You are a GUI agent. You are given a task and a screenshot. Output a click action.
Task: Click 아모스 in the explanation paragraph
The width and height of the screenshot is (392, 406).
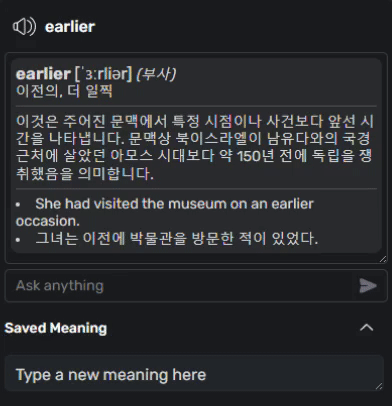[132, 156]
